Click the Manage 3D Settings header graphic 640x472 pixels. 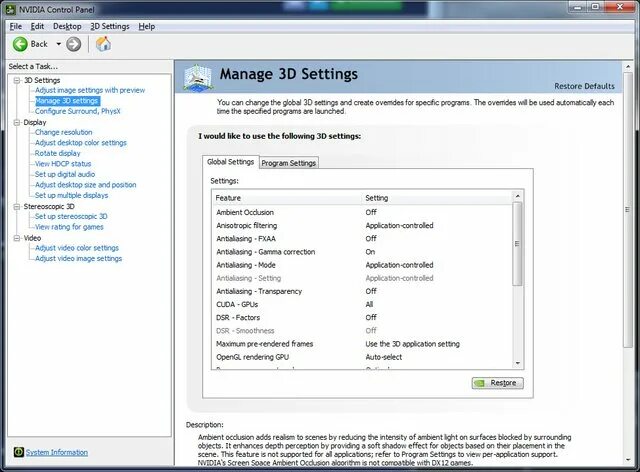tap(198, 78)
